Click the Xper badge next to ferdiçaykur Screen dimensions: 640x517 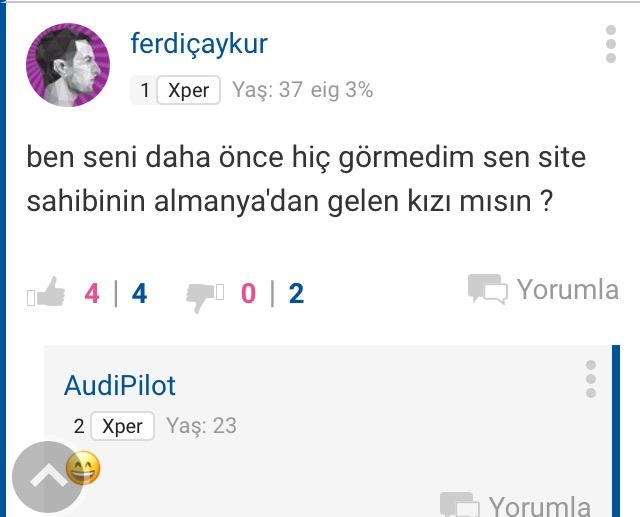(x=189, y=90)
